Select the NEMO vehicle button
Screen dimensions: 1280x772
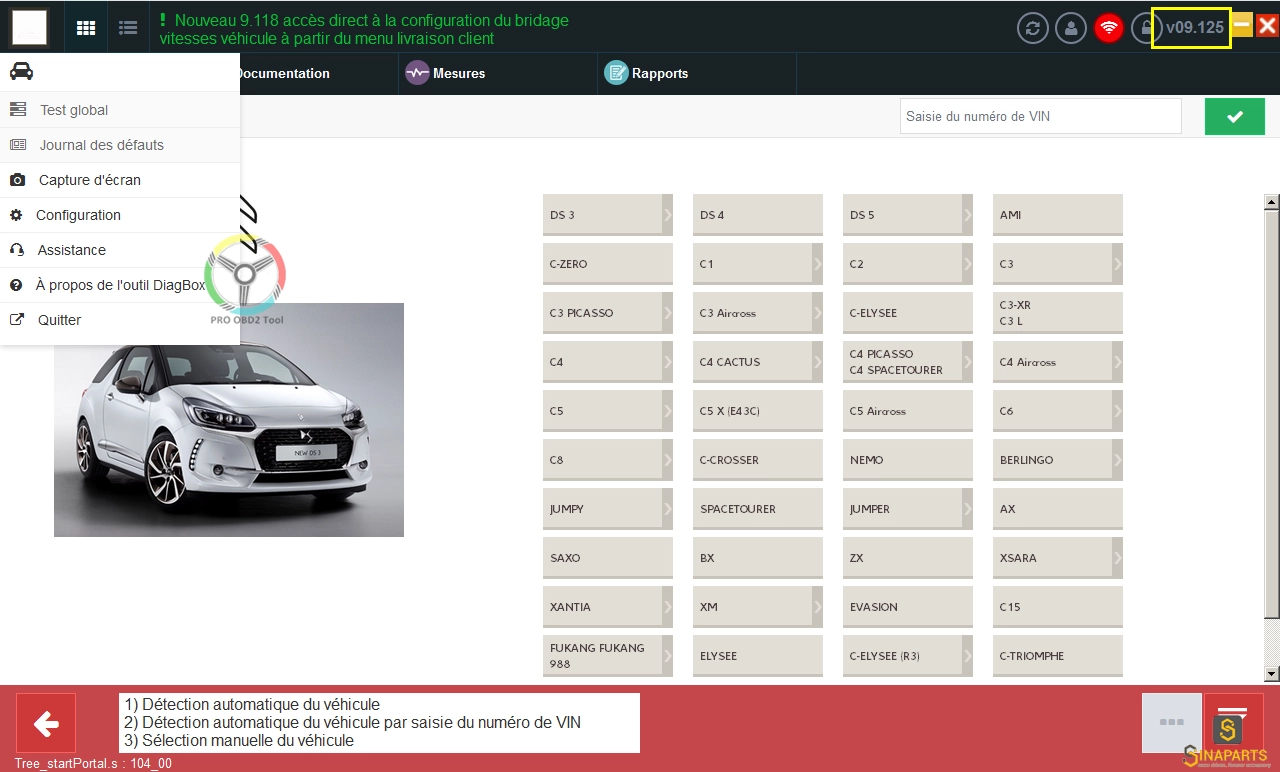coord(908,460)
